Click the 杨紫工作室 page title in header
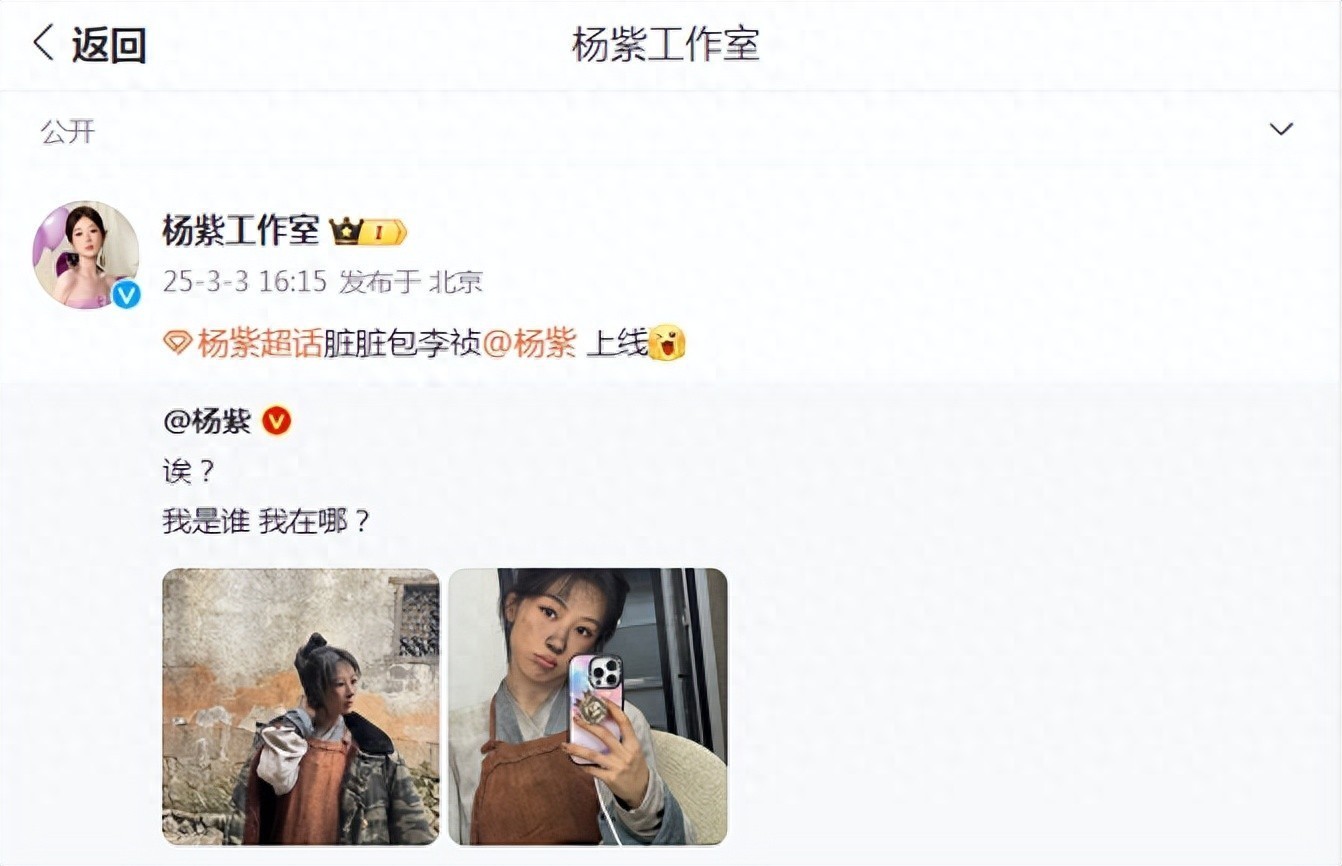The image size is (1342, 866). pyautogui.click(x=666, y=44)
